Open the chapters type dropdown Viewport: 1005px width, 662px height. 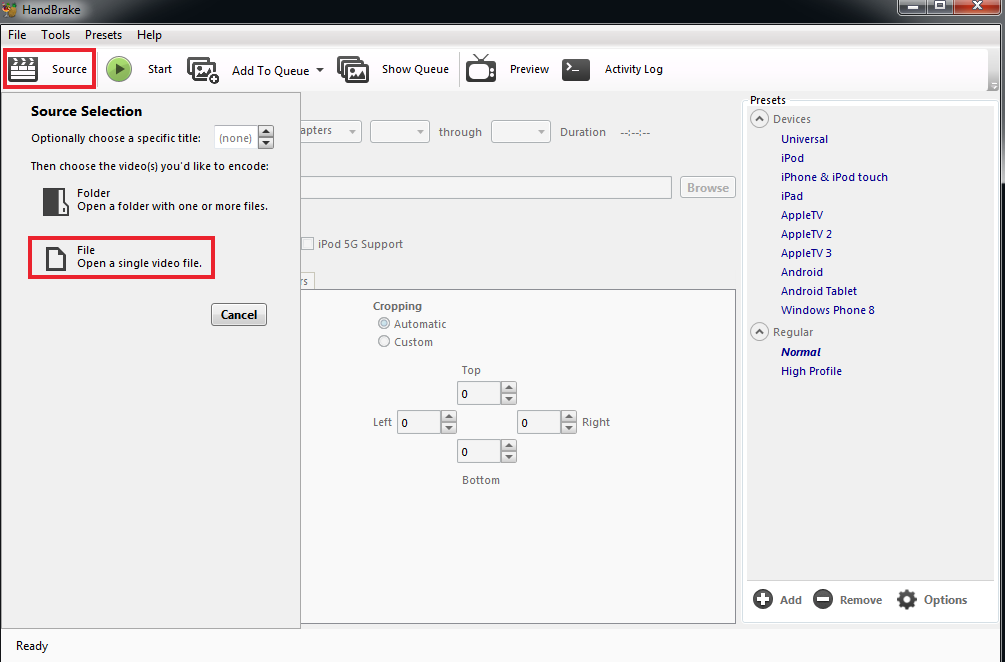pos(352,131)
